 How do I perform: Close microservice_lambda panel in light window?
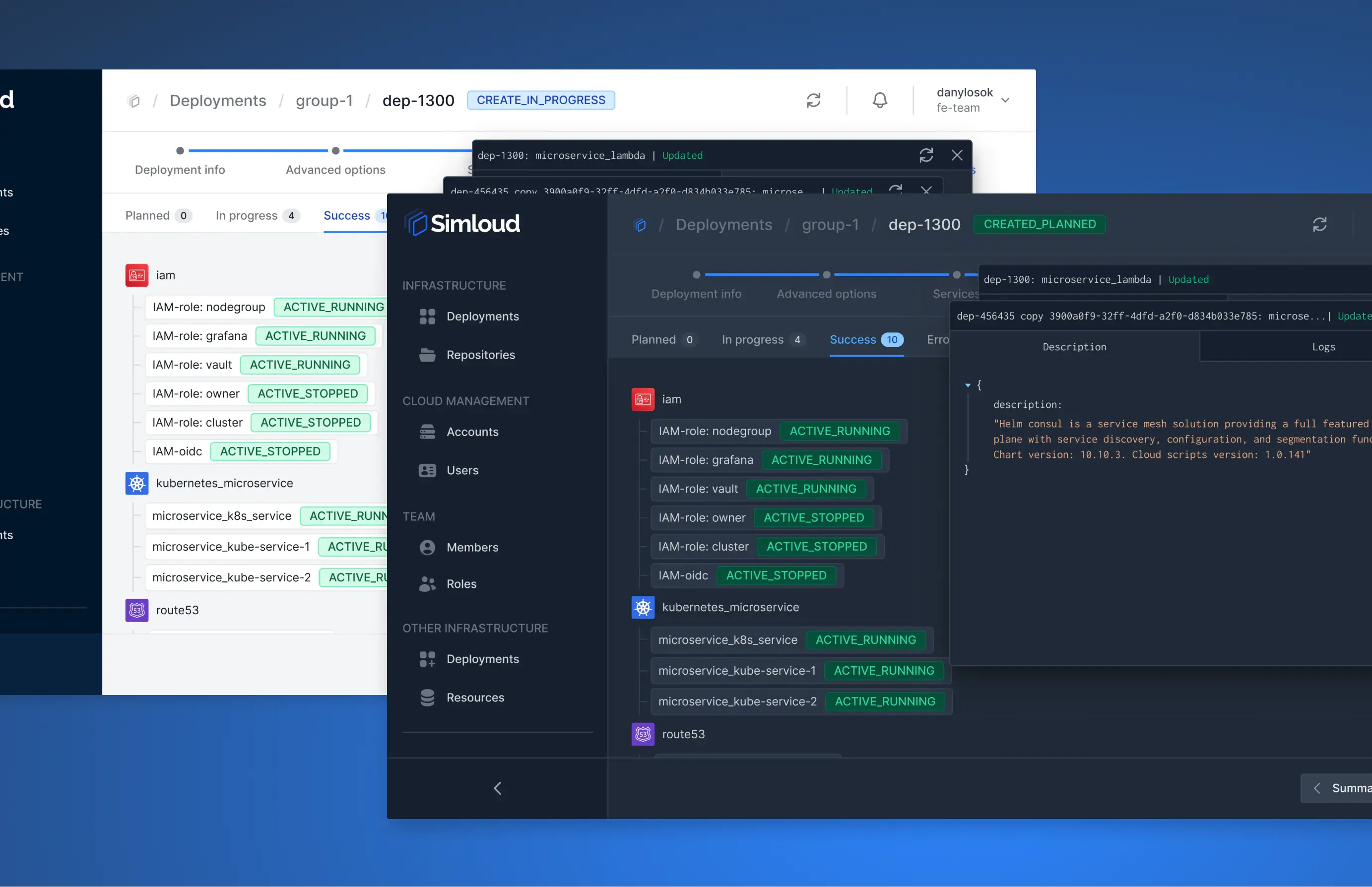pyautogui.click(x=957, y=155)
